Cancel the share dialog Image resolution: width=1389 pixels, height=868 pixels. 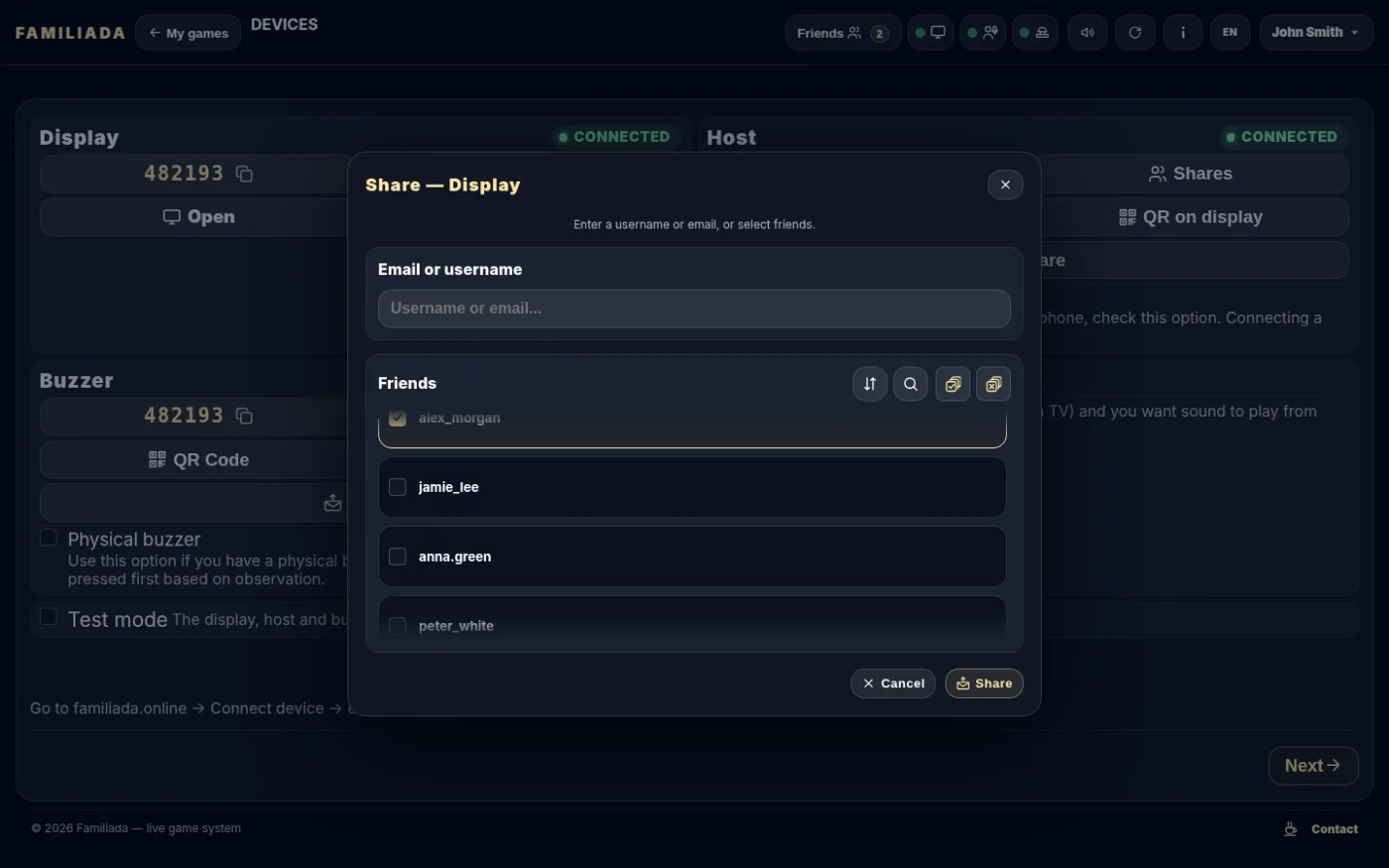(893, 683)
